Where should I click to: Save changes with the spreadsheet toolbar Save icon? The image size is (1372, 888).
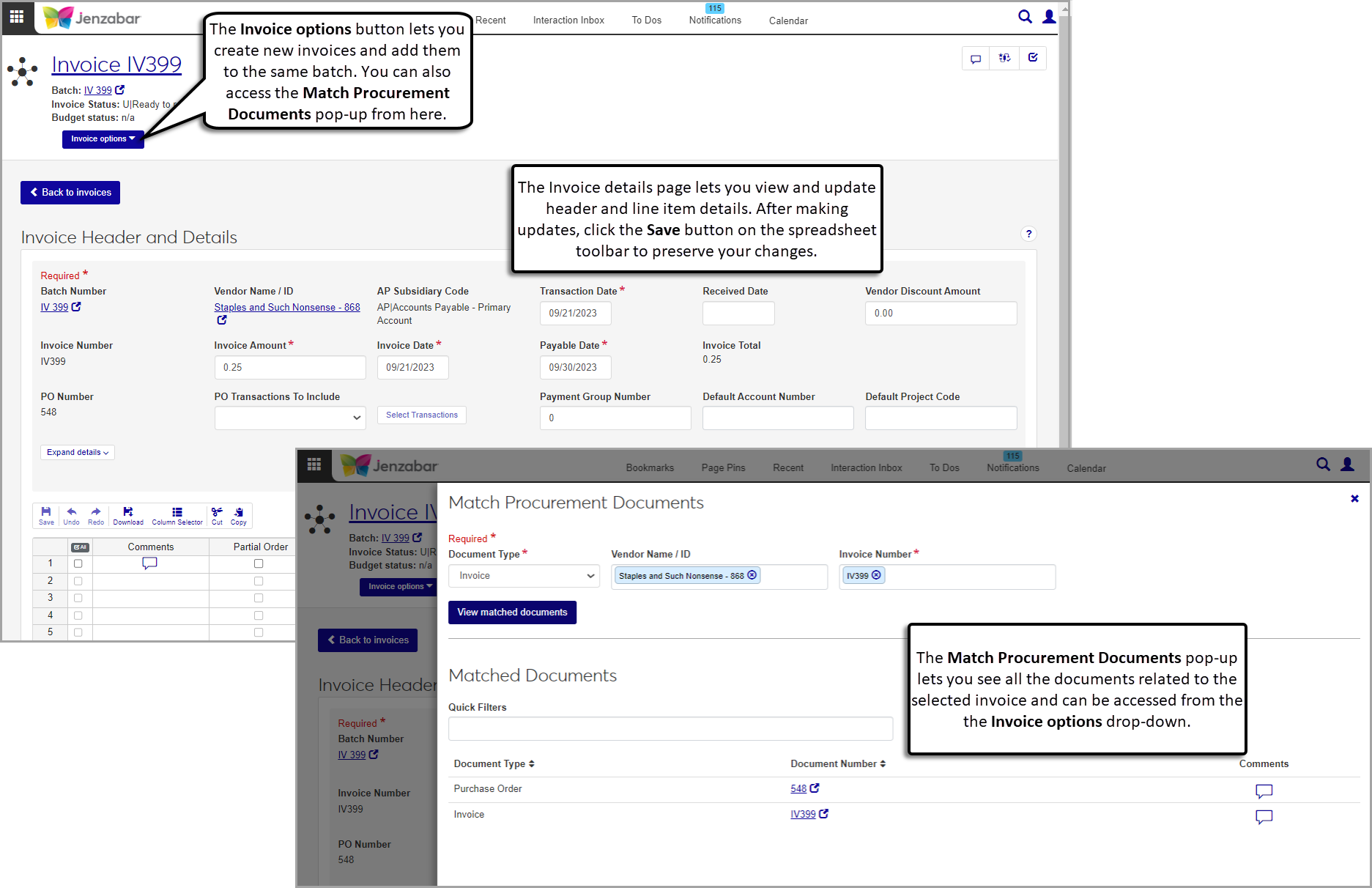point(46,516)
